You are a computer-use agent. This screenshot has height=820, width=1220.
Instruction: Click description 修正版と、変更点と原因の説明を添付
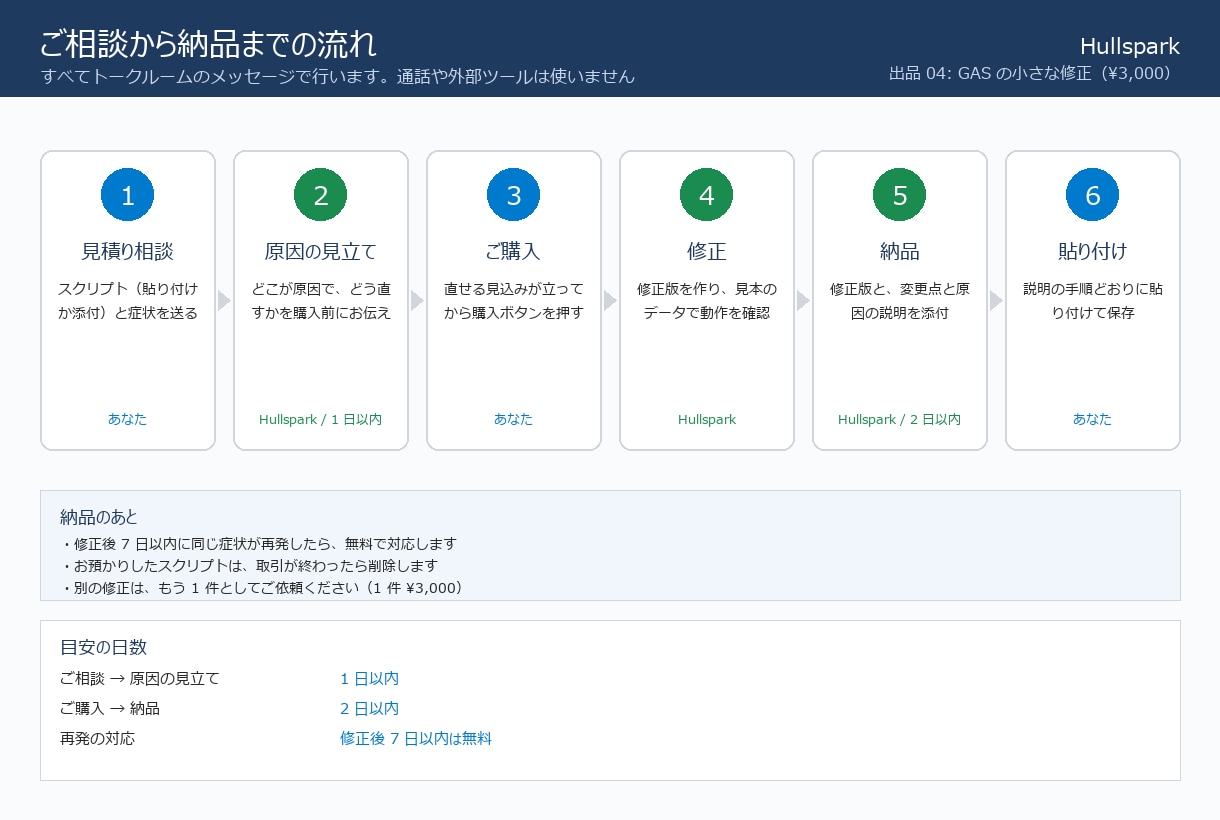(900, 301)
